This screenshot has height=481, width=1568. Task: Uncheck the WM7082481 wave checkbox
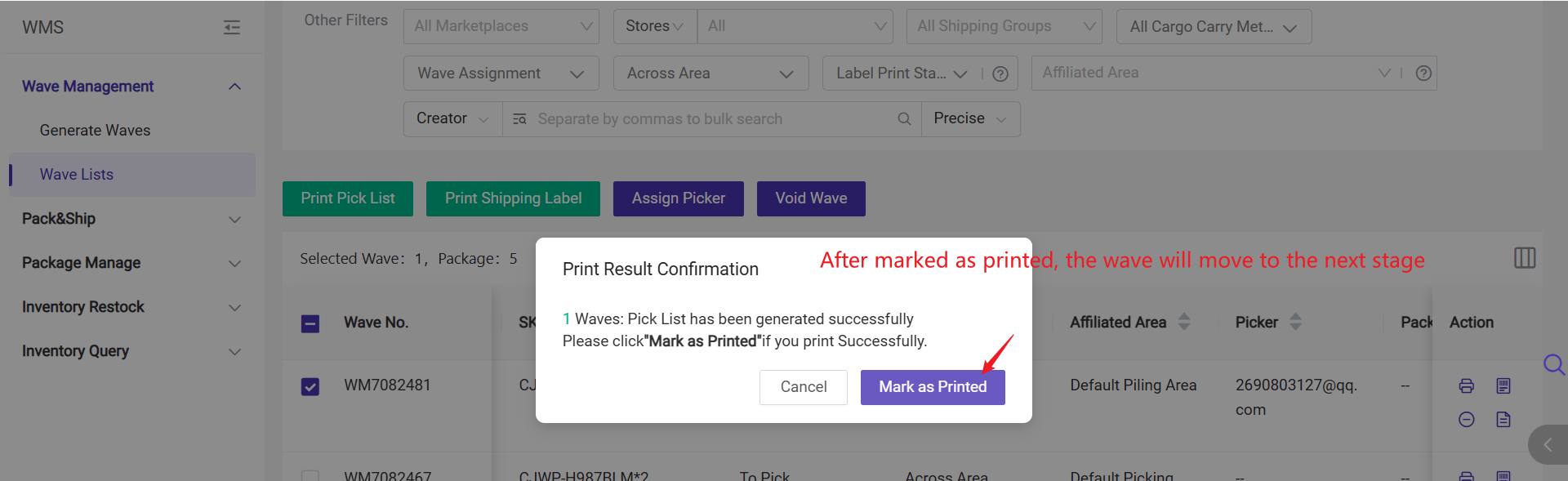[310, 386]
